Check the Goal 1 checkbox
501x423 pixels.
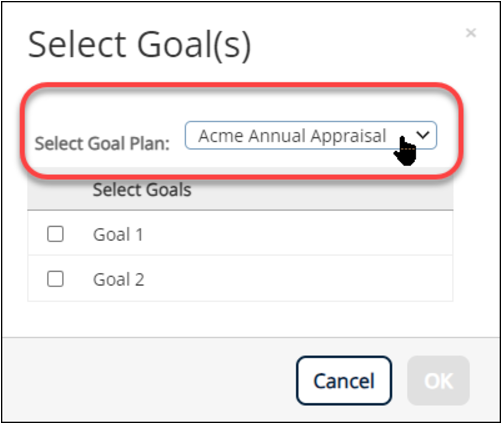tap(55, 234)
